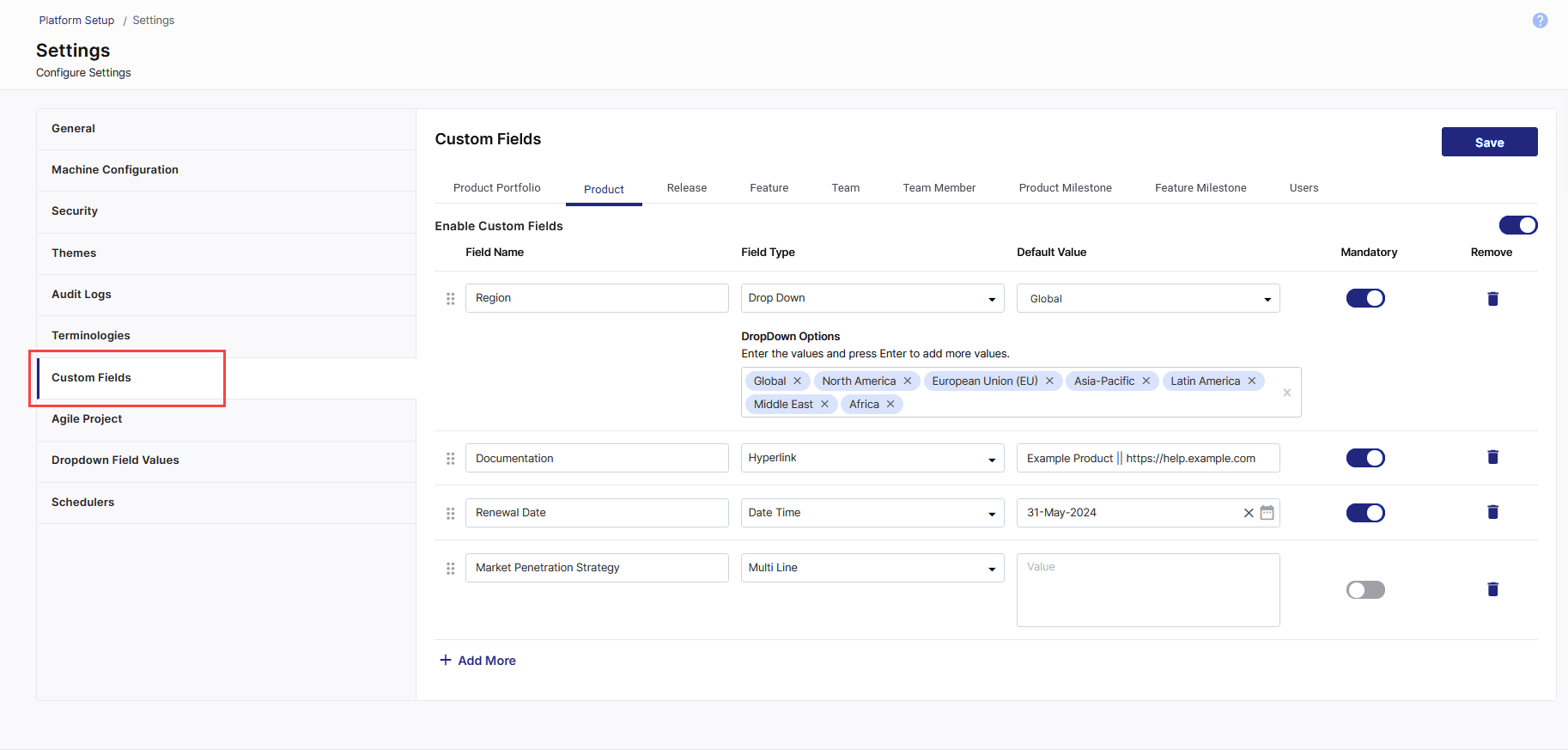
Task: Grab the Region row drag handle
Action: point(450,299)
